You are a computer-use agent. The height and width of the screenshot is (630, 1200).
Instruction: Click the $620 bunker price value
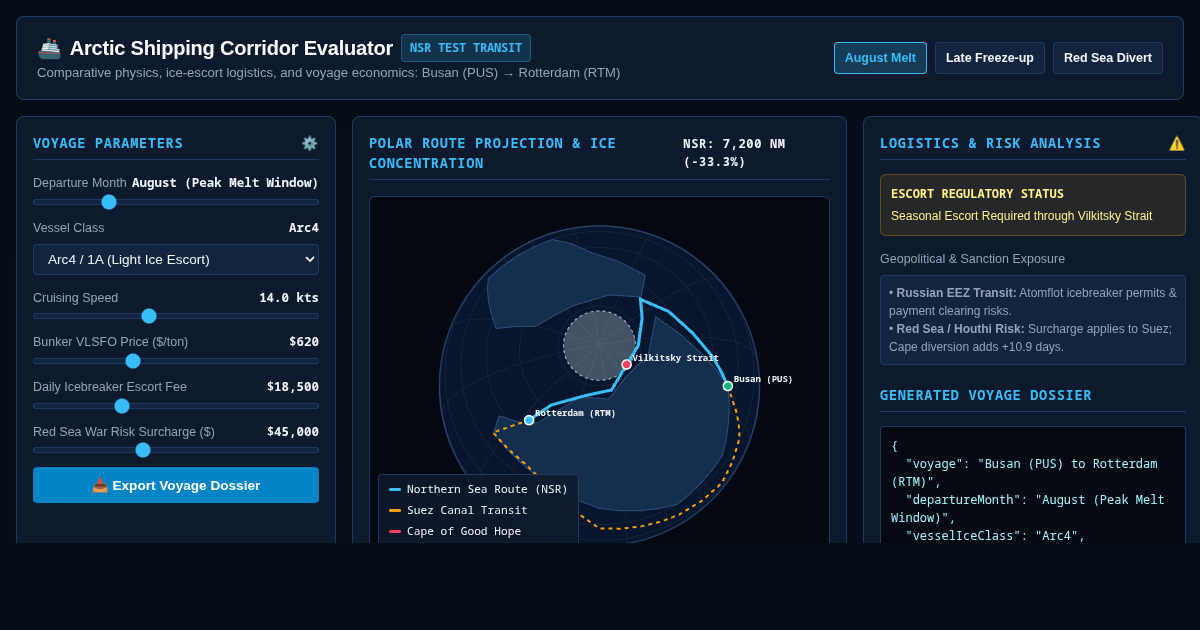coord(304,342)
